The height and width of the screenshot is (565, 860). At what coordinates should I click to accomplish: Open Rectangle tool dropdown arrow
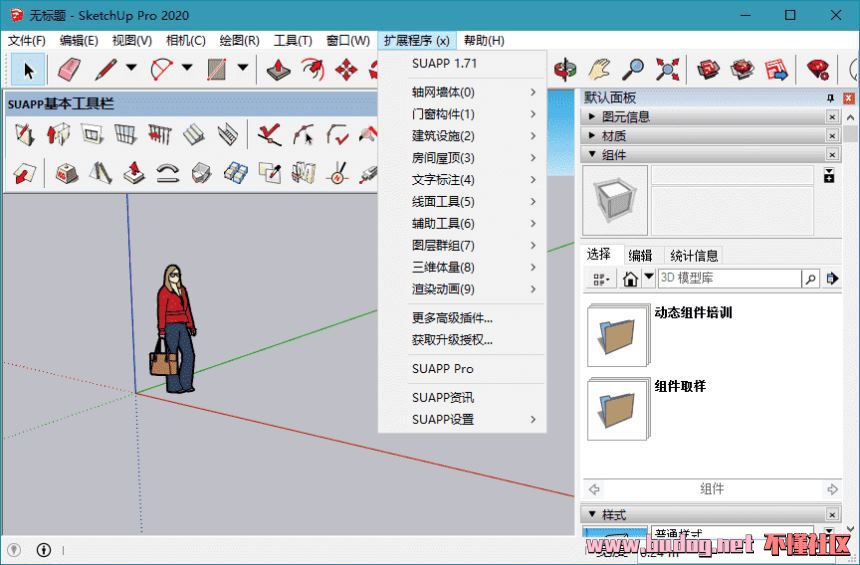tap(242, 67)
